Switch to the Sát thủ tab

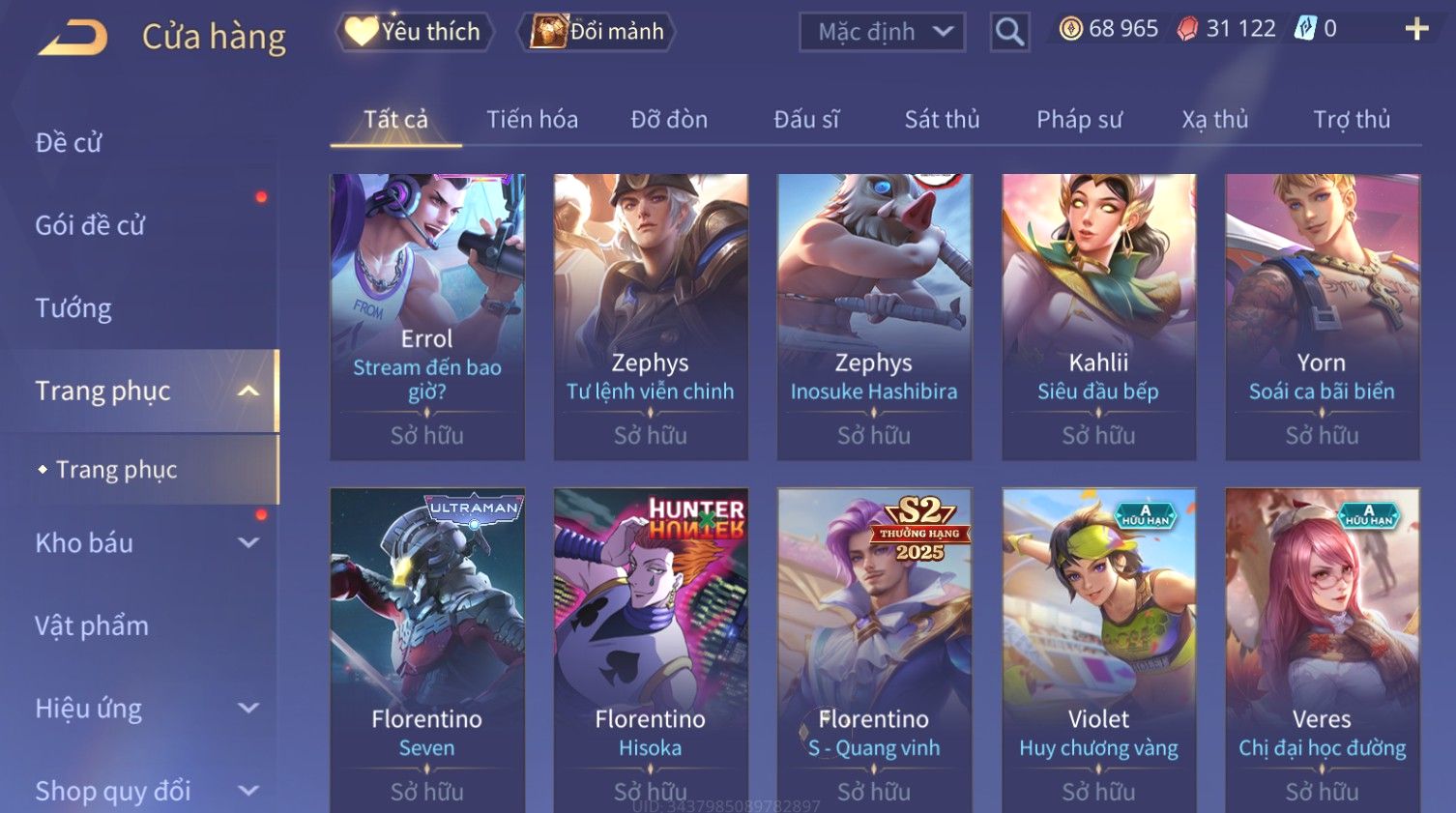[942, 120]
